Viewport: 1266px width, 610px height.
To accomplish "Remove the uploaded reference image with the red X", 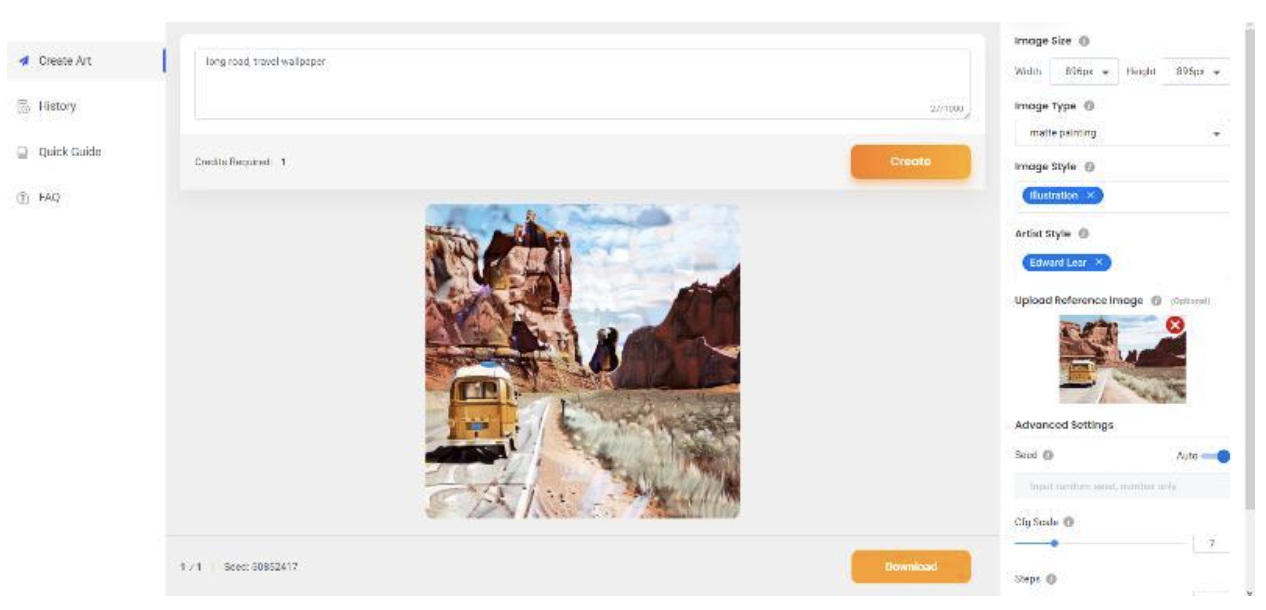I will (1175, 325).
